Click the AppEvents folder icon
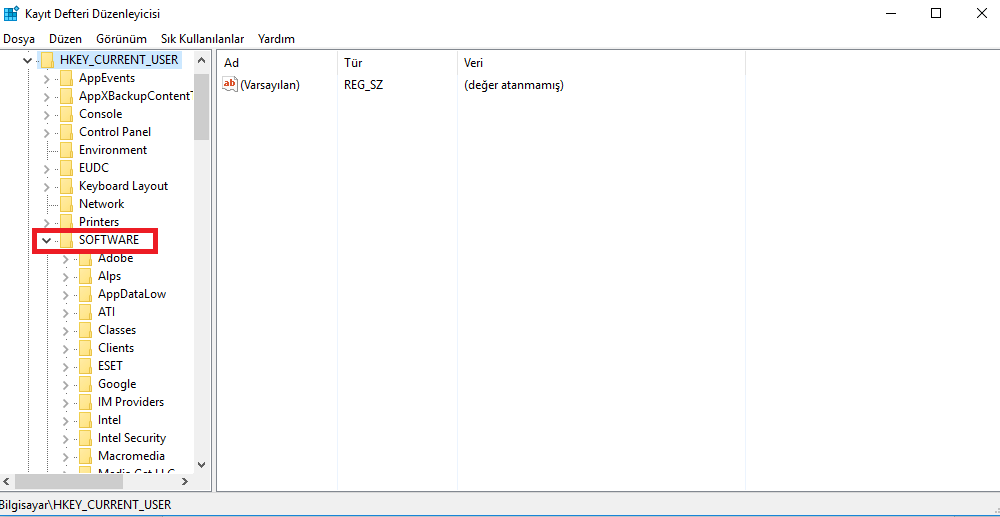 click(66, 78)
